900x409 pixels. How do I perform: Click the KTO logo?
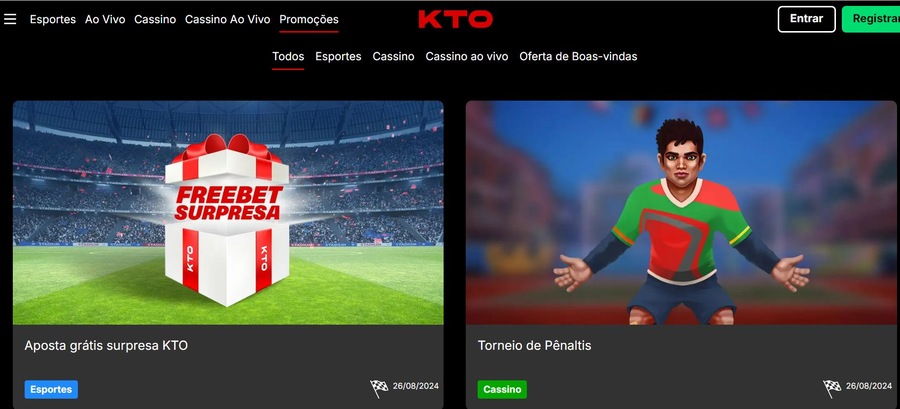point(455,19)
